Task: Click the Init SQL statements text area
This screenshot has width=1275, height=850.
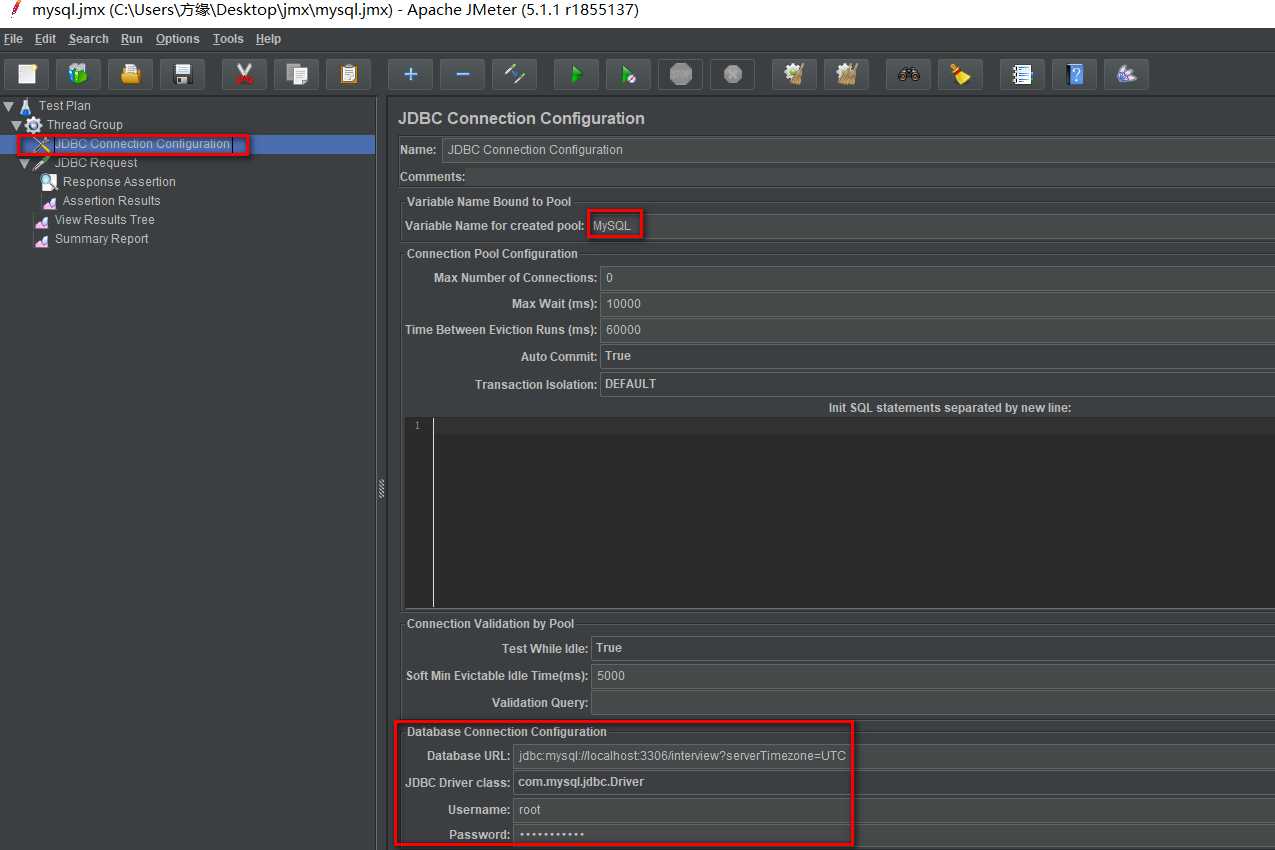Action: point(853,512)
